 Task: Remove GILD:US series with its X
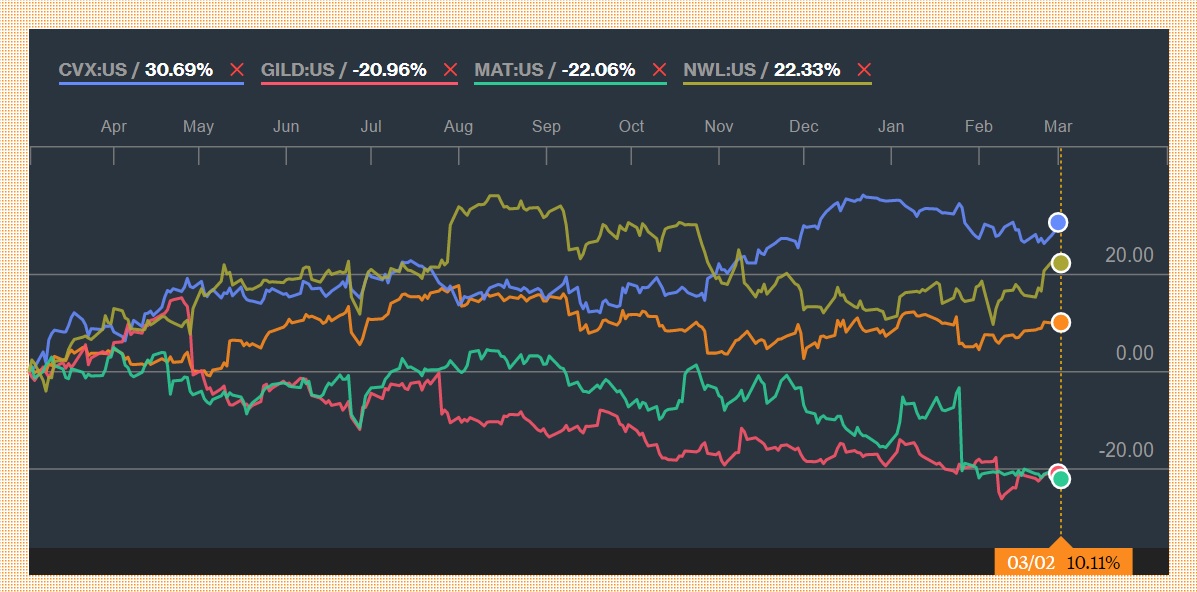450,70
